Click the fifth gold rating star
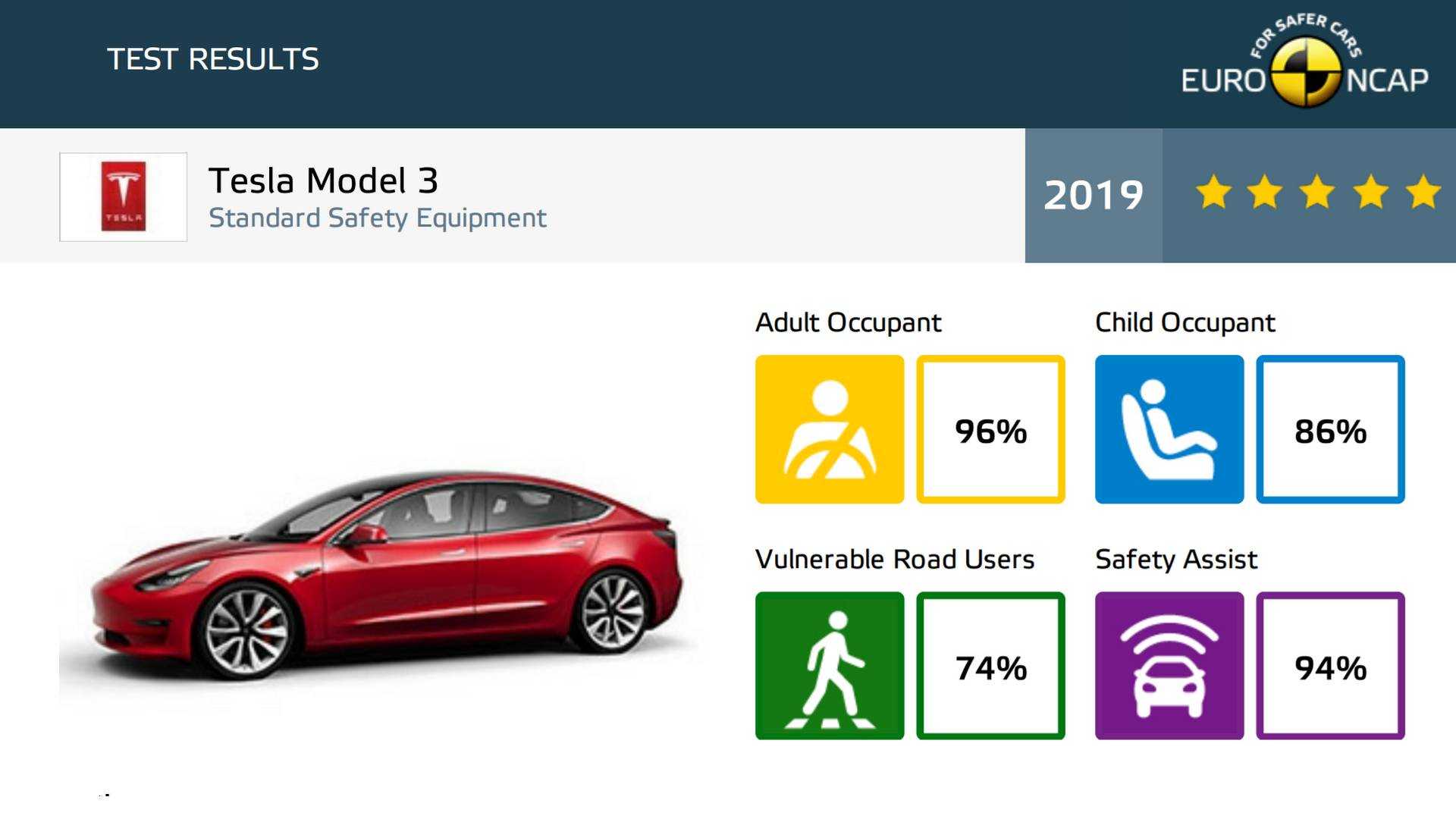This screenshot has width=1456, height=819. [x=1423, y=192]
